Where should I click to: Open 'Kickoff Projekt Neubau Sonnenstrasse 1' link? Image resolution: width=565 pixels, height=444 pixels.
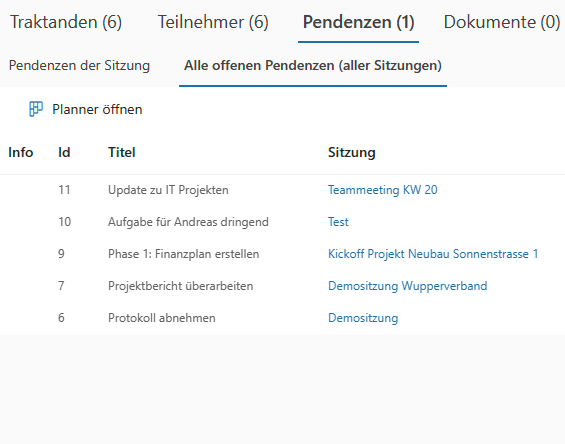pos(433,254)
